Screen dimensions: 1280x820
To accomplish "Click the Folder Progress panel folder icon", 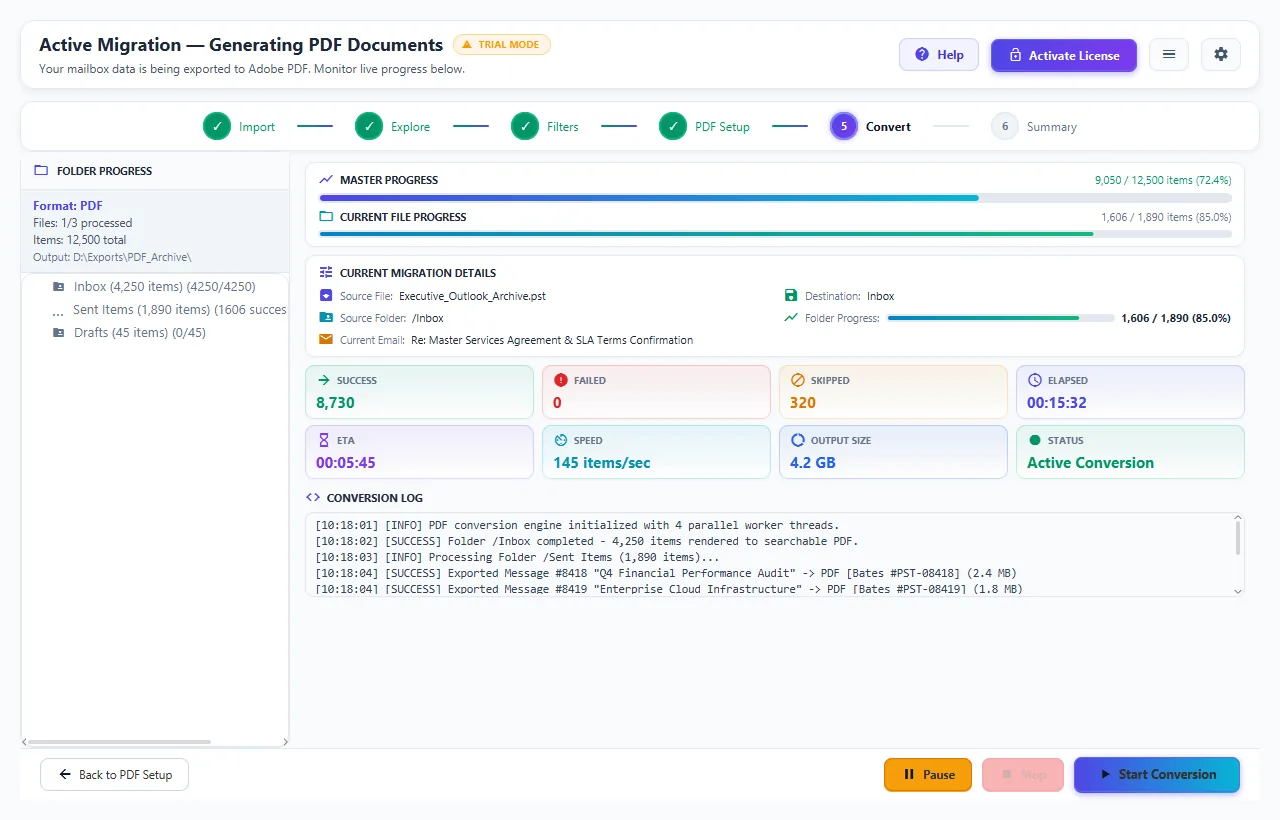I will click(x=41, y=171).
